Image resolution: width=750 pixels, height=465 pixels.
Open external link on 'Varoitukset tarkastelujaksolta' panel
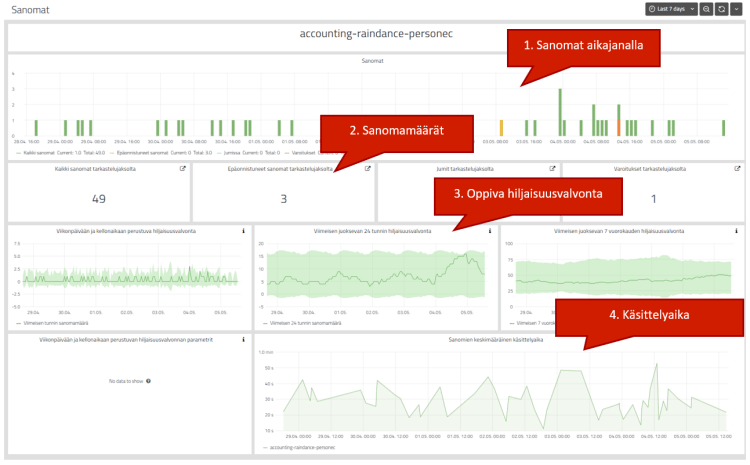(737, 168)
